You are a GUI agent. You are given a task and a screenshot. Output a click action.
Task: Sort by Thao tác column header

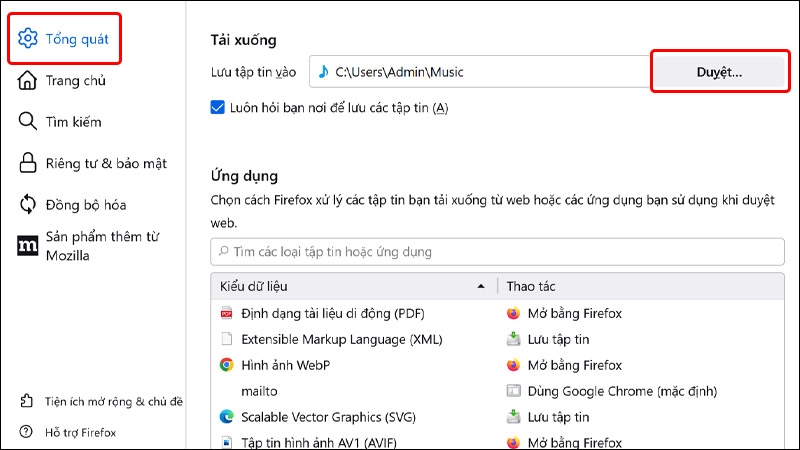[x=641, y=286]
